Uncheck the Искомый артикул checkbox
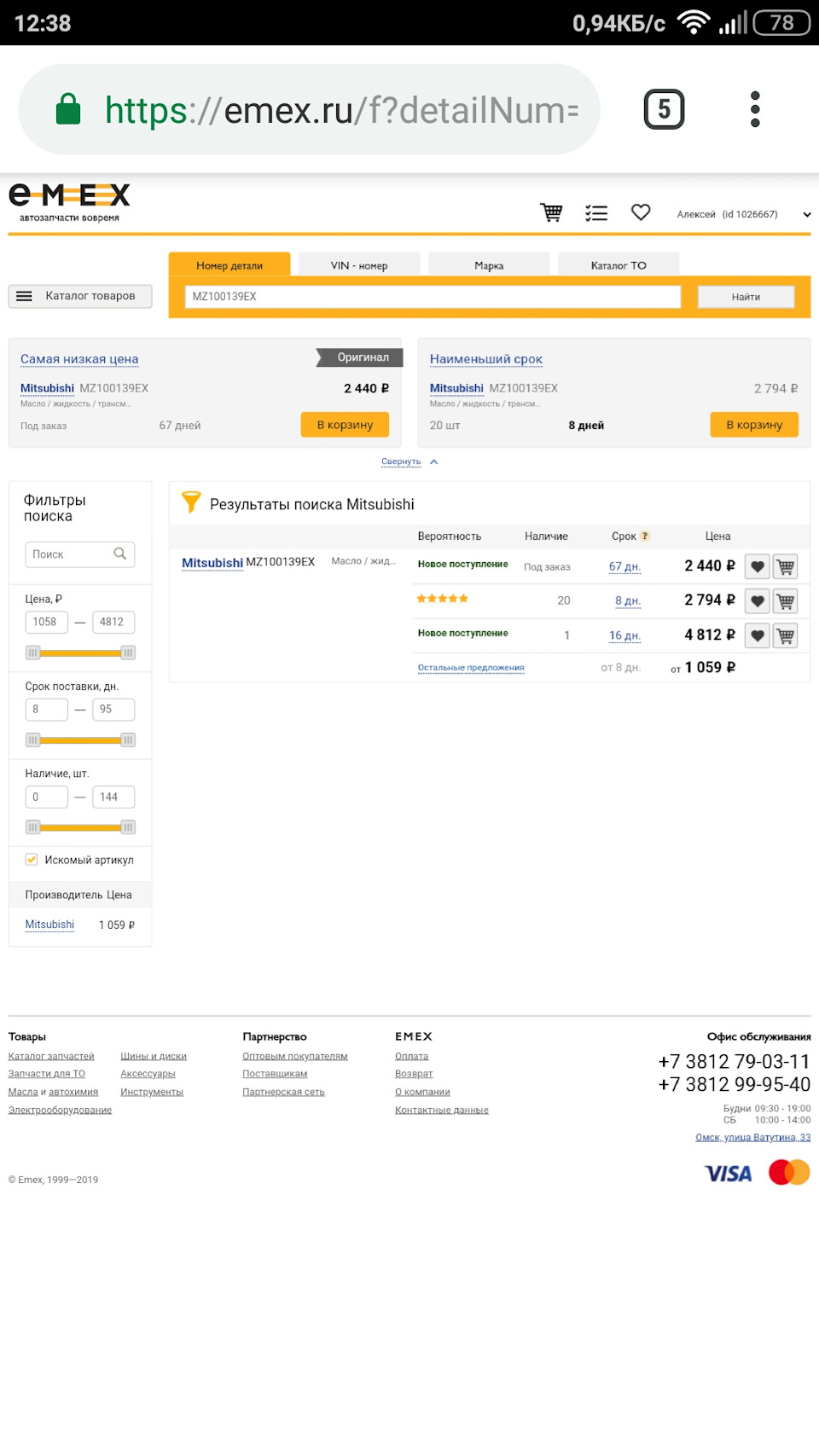Image resolution: width=819 pixels, height=1456 pixels. pyautogui.click(x=32, y=859)
